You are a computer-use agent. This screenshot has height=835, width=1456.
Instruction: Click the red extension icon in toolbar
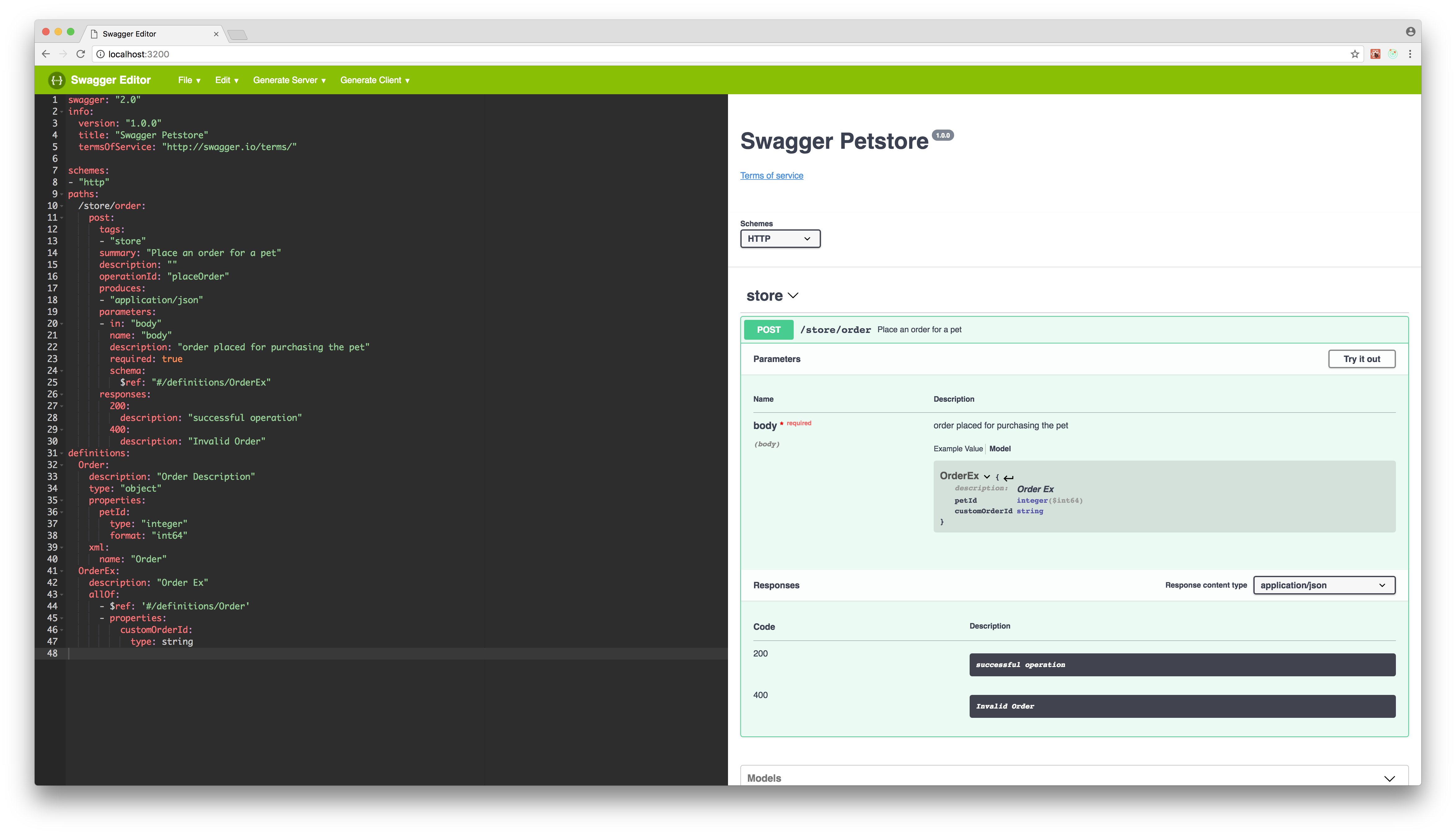[x=1375, y=54]
